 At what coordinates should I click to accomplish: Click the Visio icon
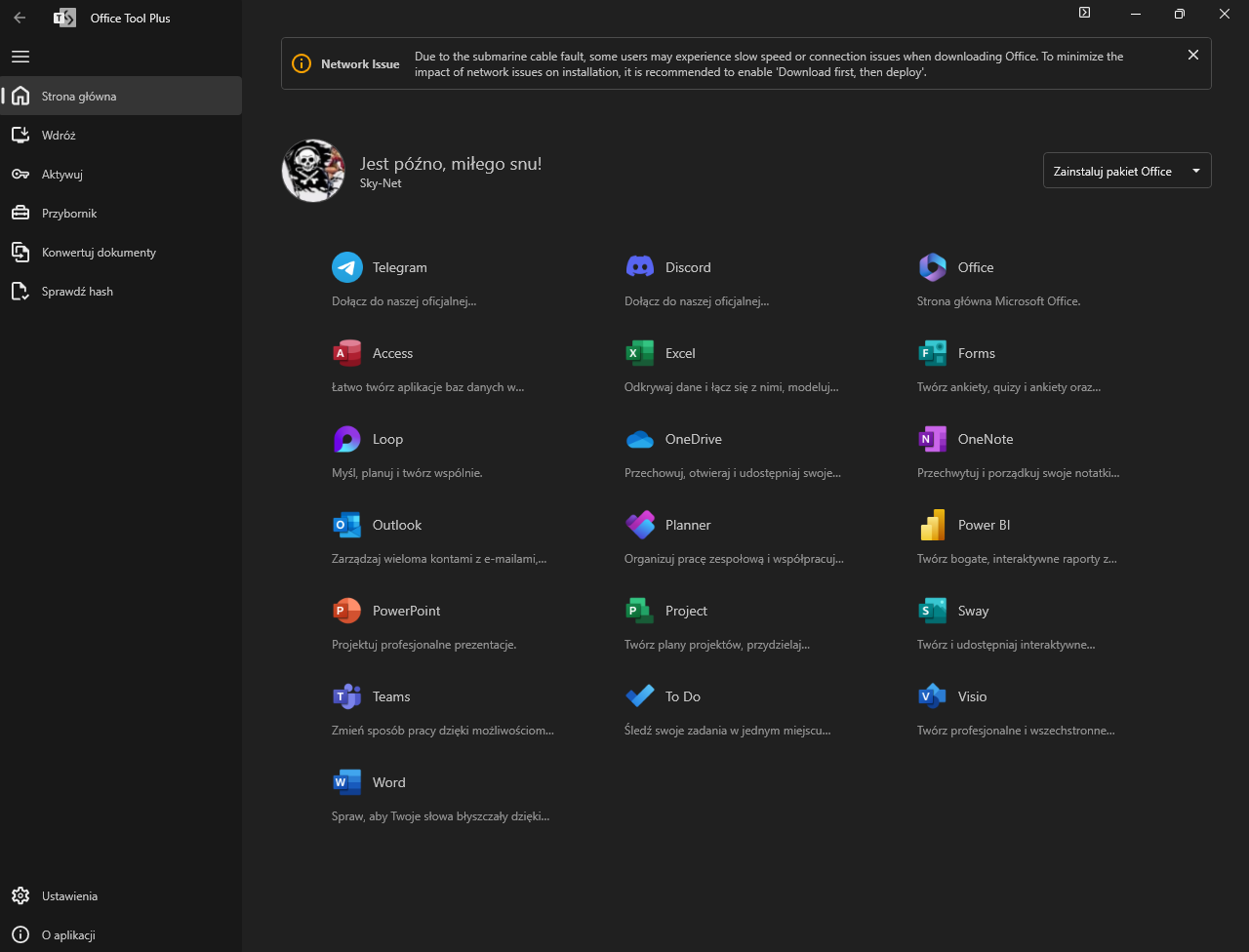pyautogui.click(x=933, y=696)
